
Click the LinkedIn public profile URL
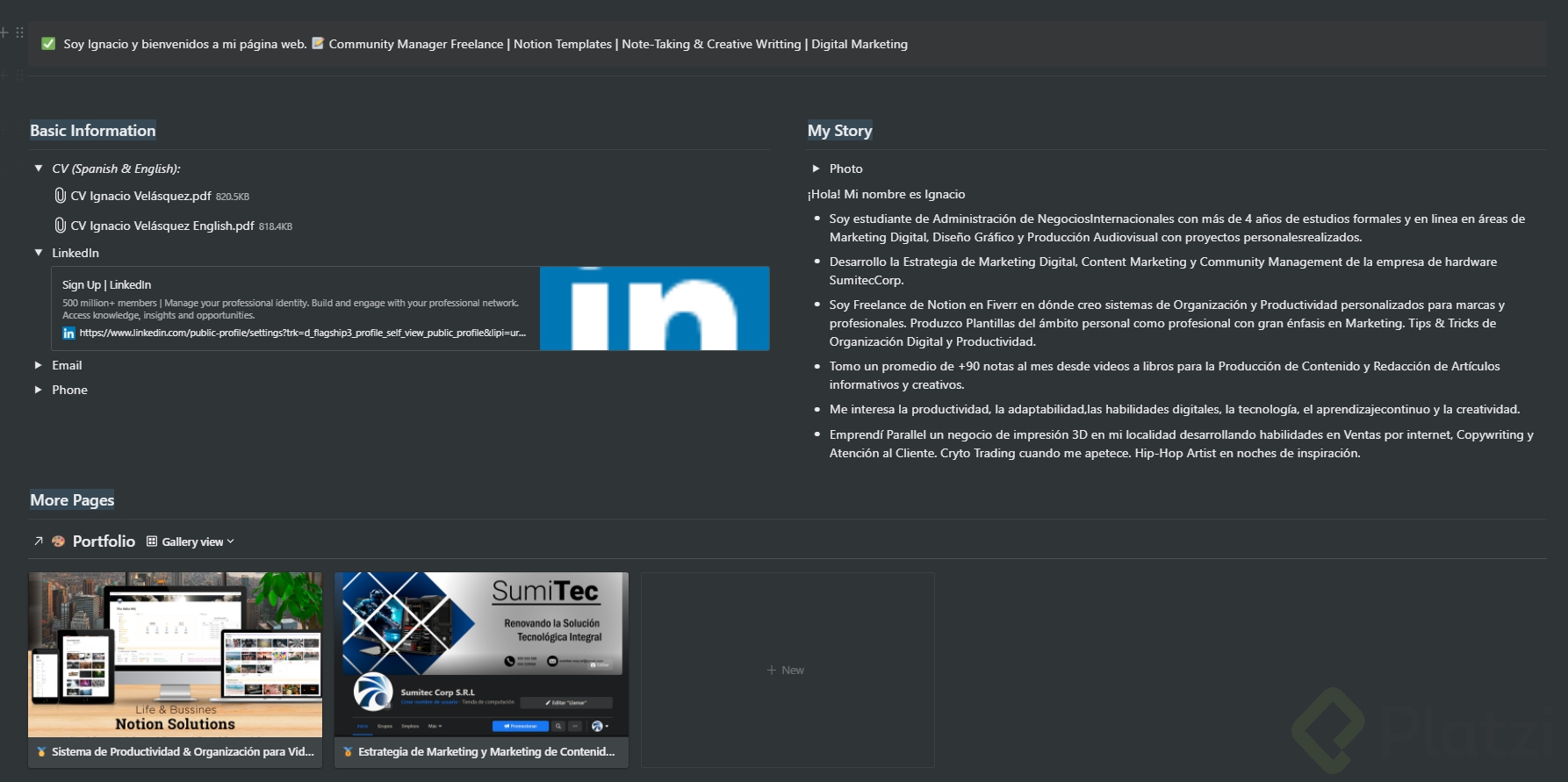click(x=303, y=334)
